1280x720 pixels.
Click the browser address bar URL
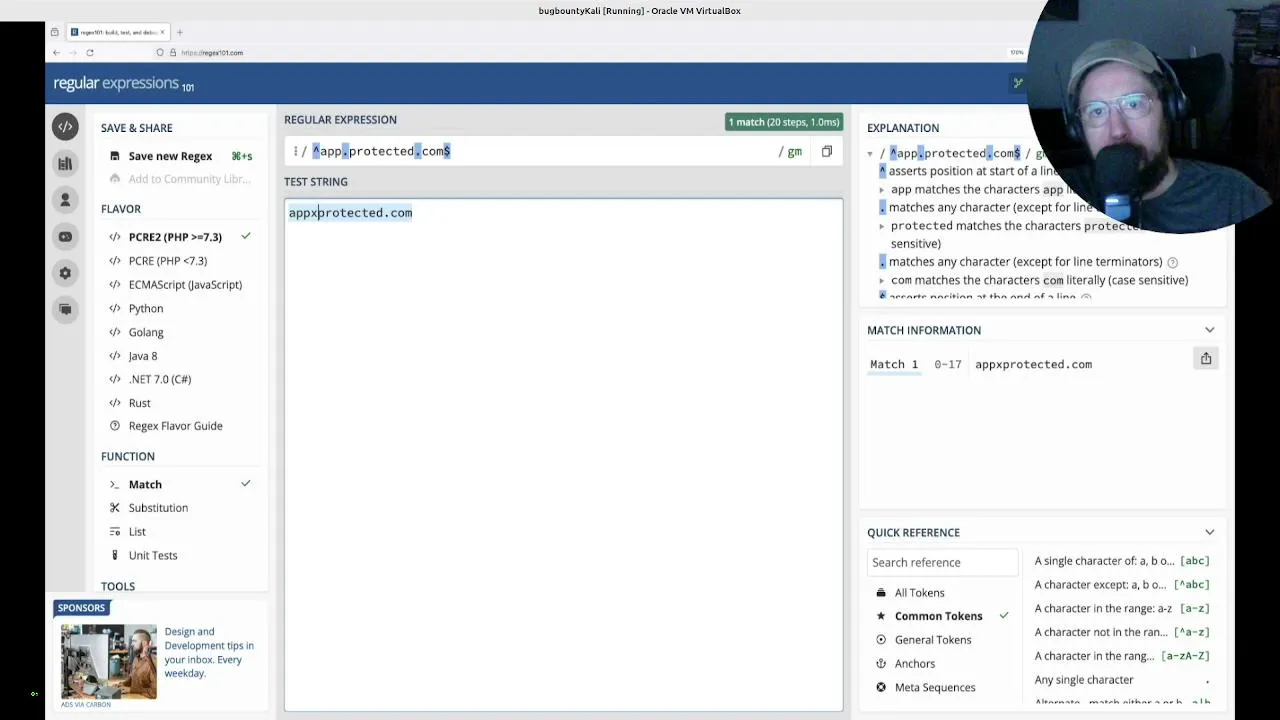click(x=212, y=52)
